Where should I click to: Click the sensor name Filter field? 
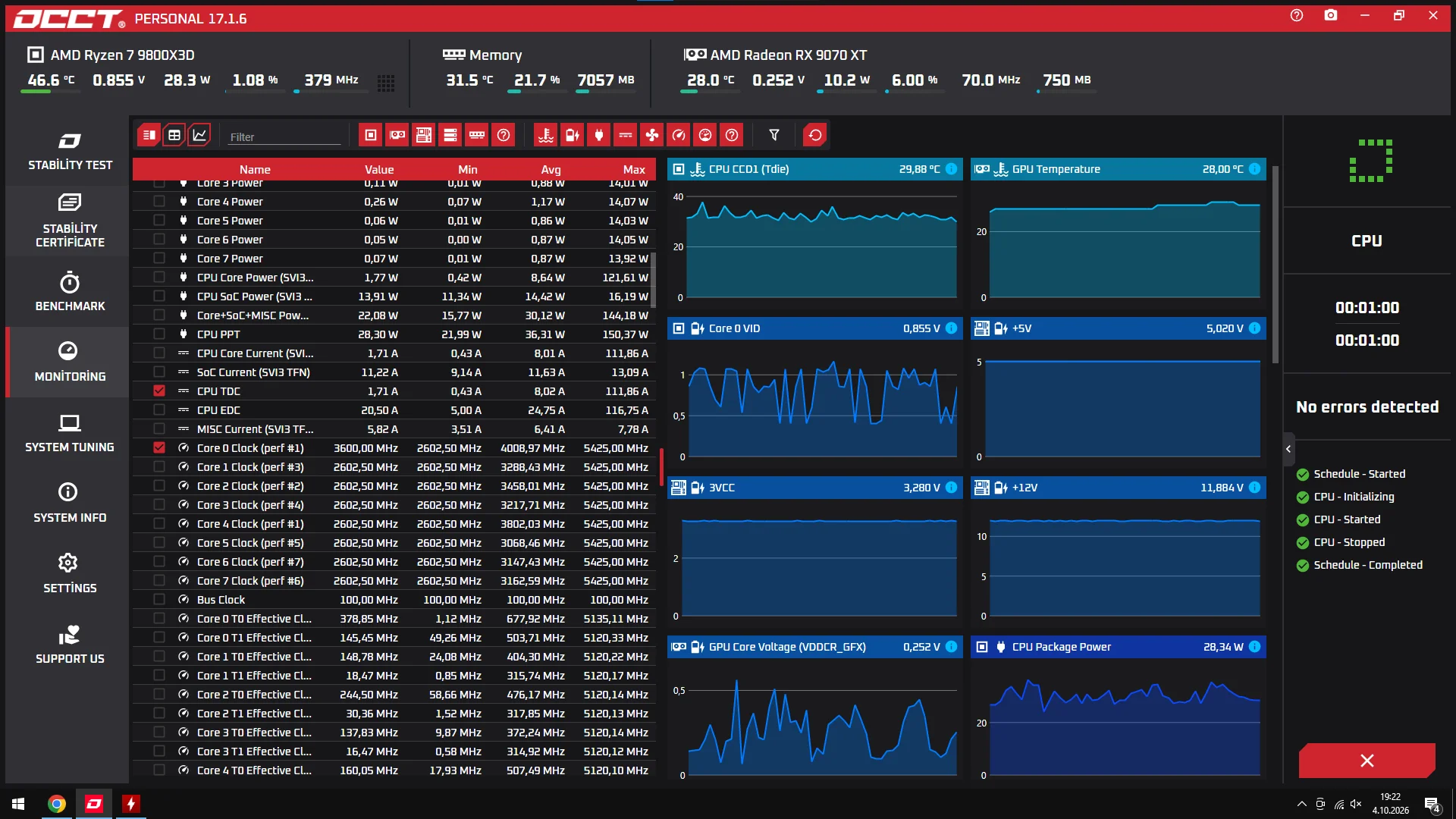pos(284,137)
